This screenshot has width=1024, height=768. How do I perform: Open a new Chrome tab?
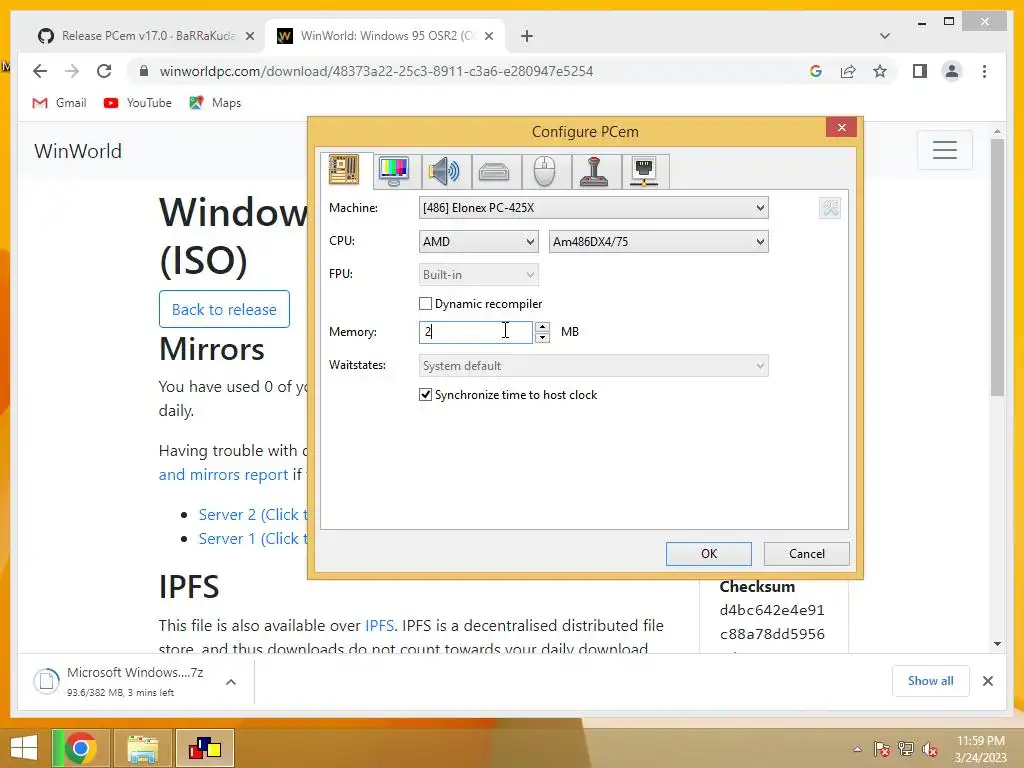(x=526, y=37)
